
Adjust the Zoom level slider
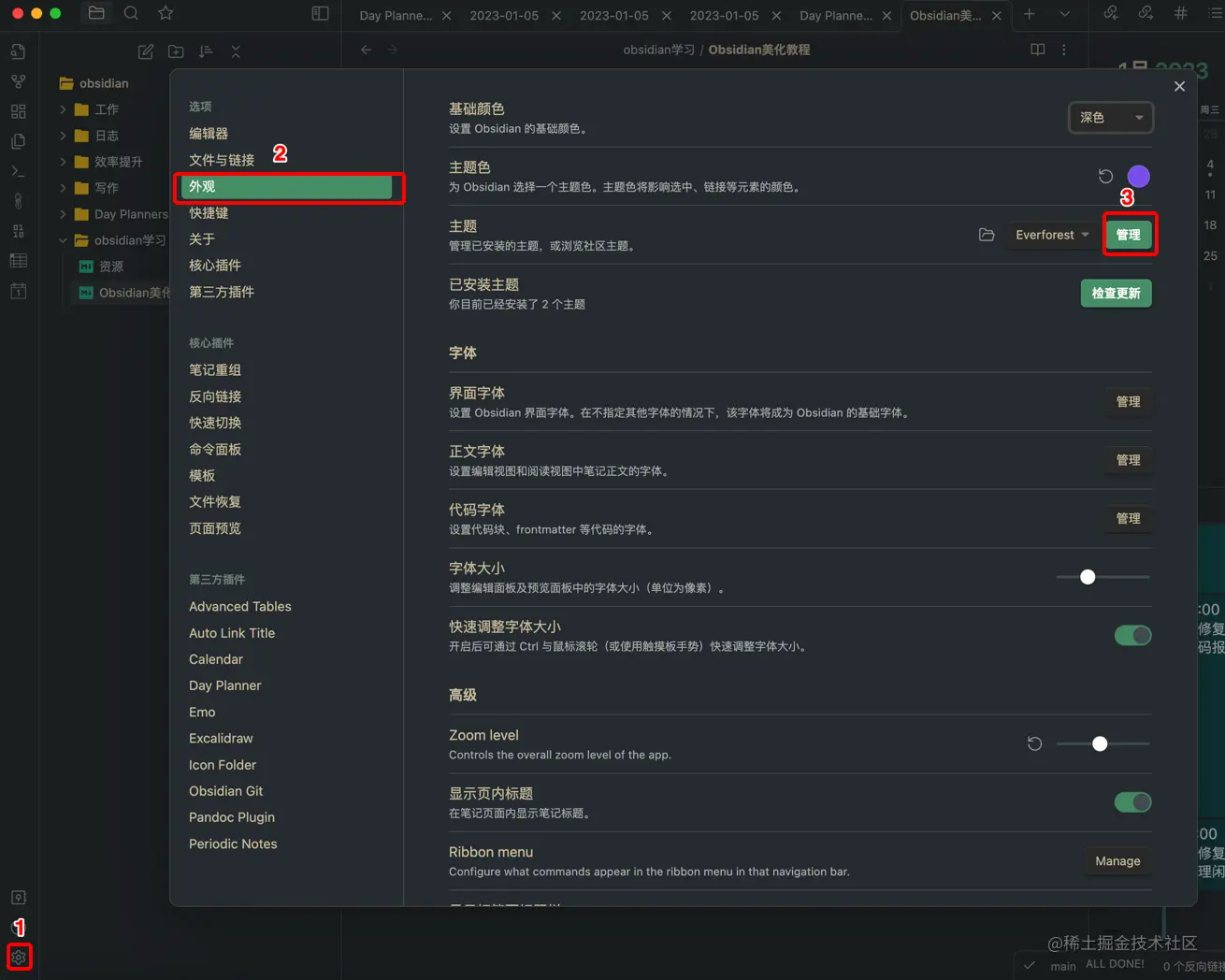1102,743
